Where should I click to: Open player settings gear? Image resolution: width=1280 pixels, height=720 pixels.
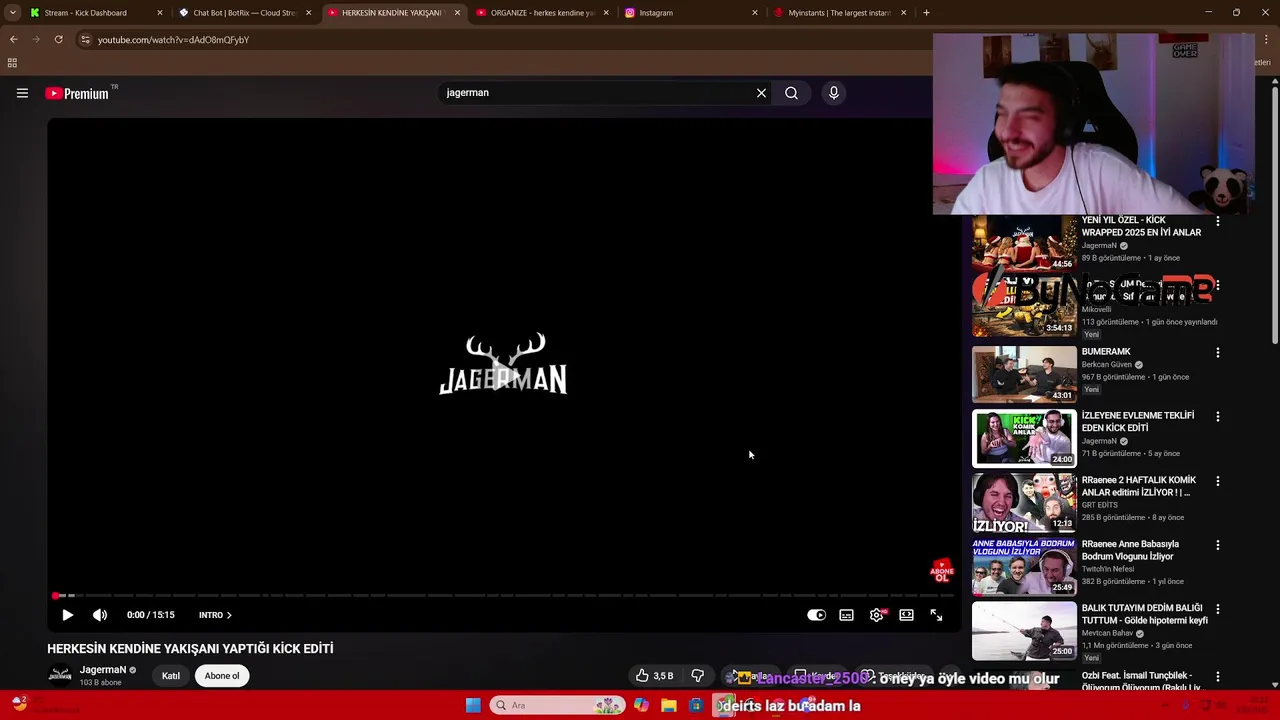(876, 615)
